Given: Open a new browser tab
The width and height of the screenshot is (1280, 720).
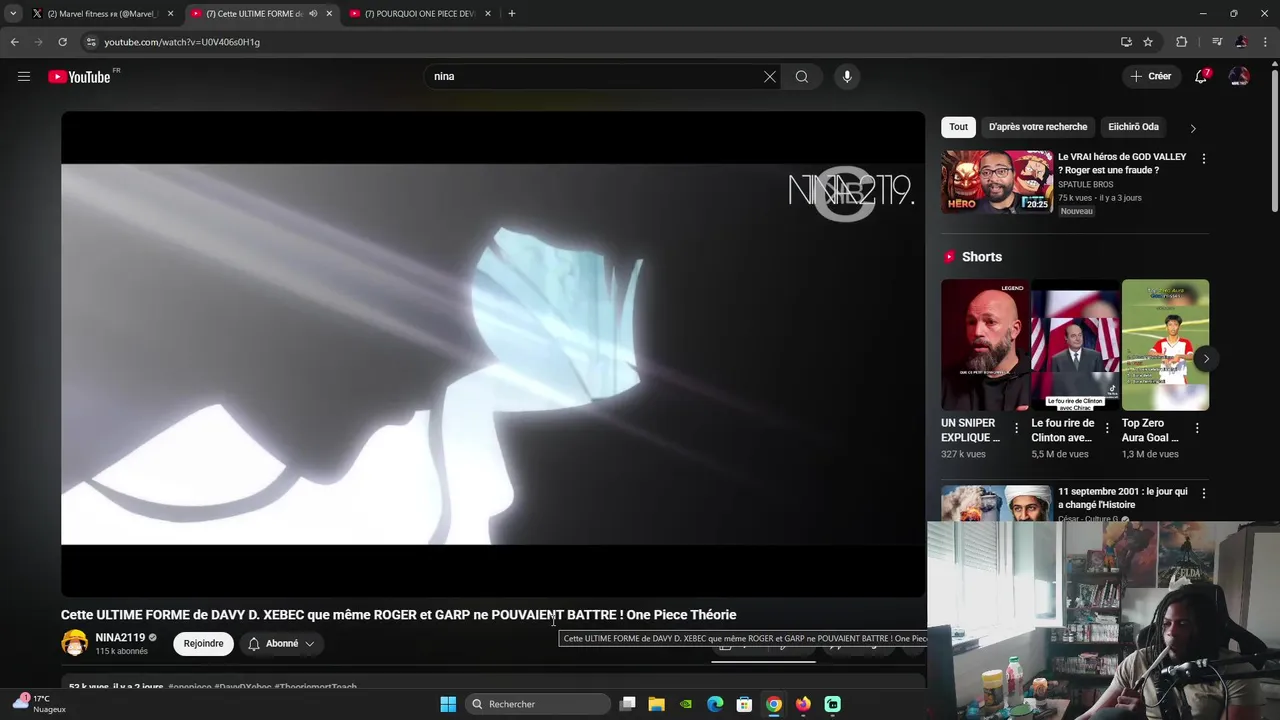Looking at the screenshot, I should [512, 14].
